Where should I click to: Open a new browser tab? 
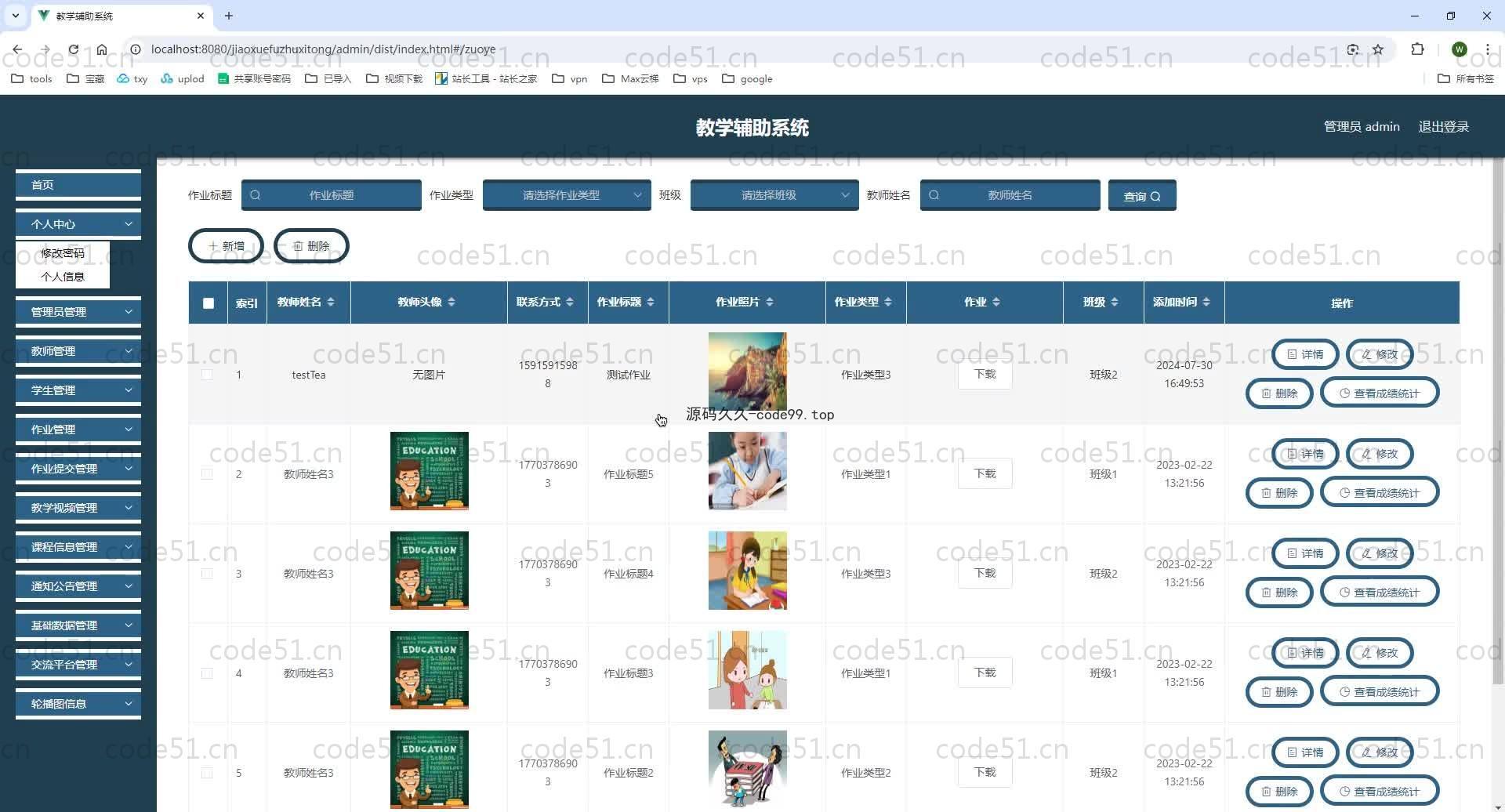pos(229,16)
